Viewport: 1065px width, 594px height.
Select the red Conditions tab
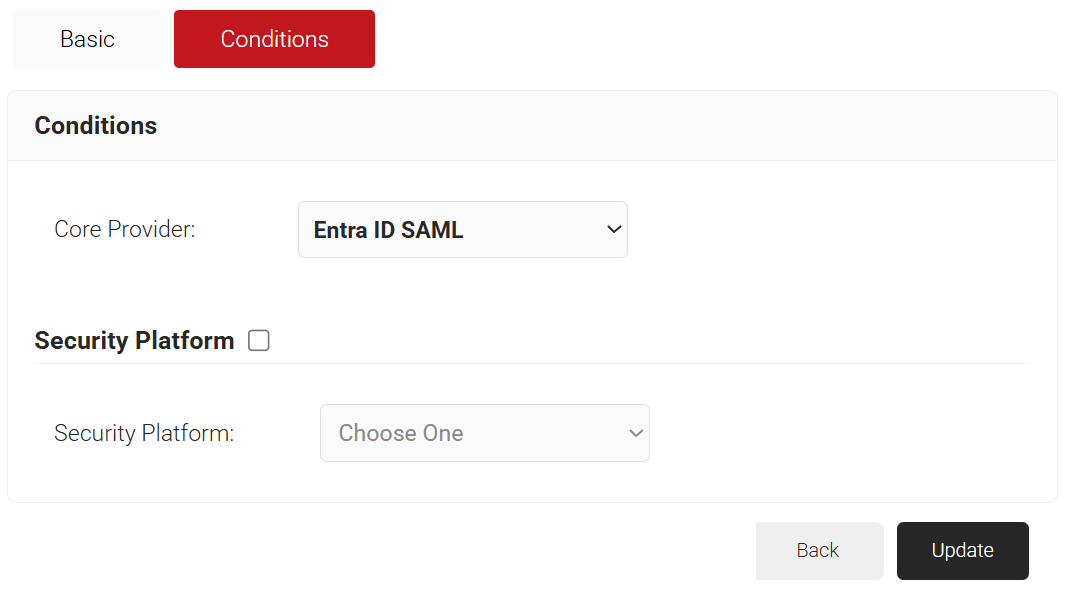point(274,39)
